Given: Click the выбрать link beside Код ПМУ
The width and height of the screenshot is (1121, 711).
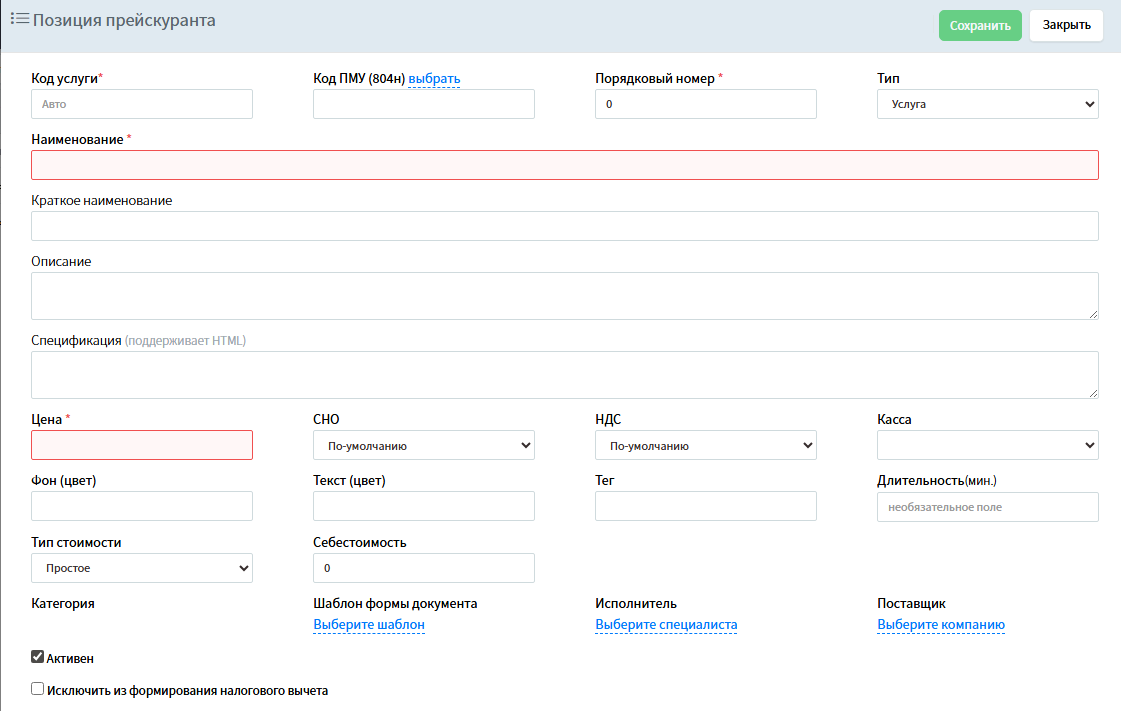Looking at the screenshot, I should [x=434, y=79].
